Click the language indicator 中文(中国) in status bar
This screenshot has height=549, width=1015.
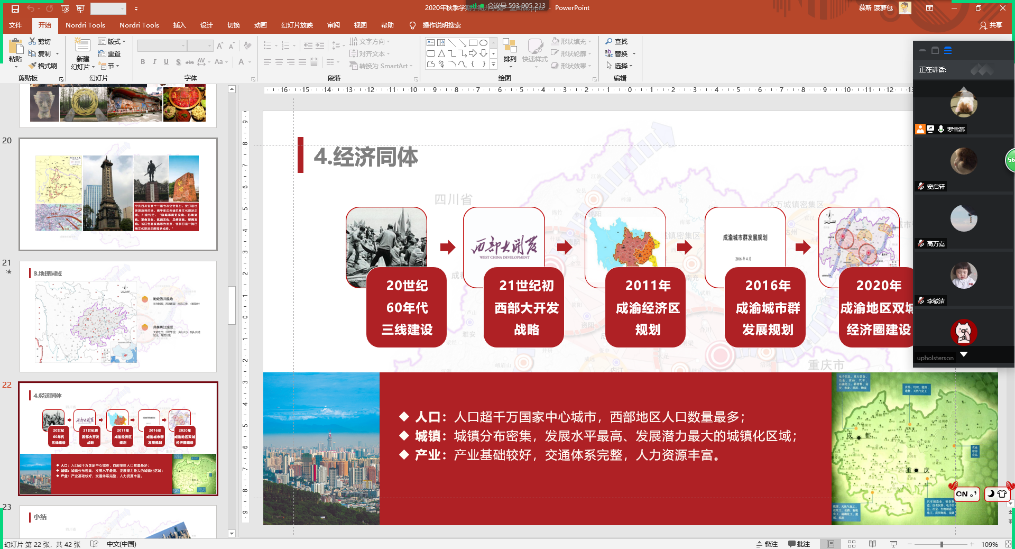pyautogui.click(x=121, y=544)
